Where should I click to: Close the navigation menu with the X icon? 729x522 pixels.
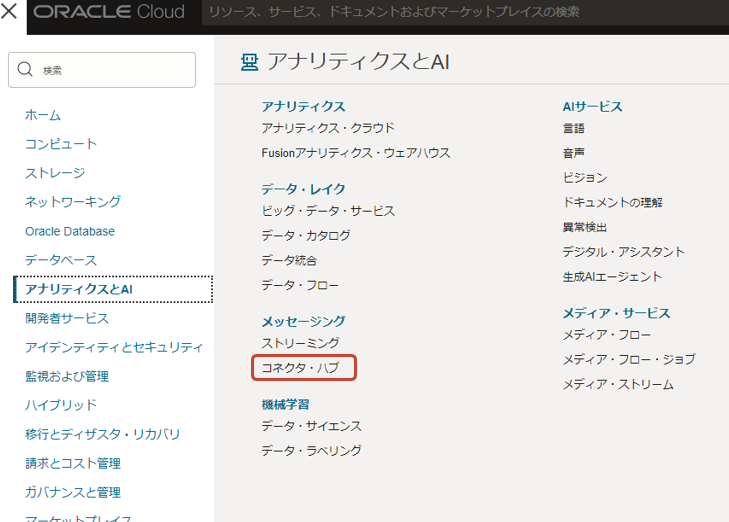point(9,11)
